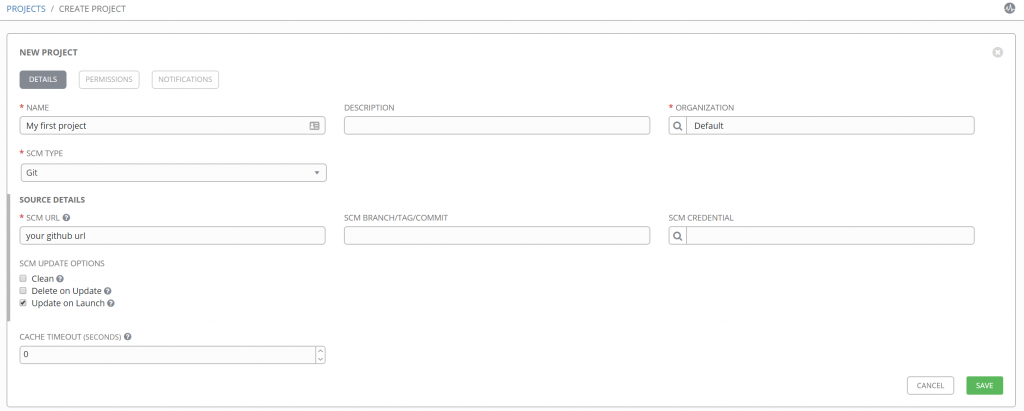Enable the Clean checkbox
The height and width of the screenshot is (411, 1024).
23,279
